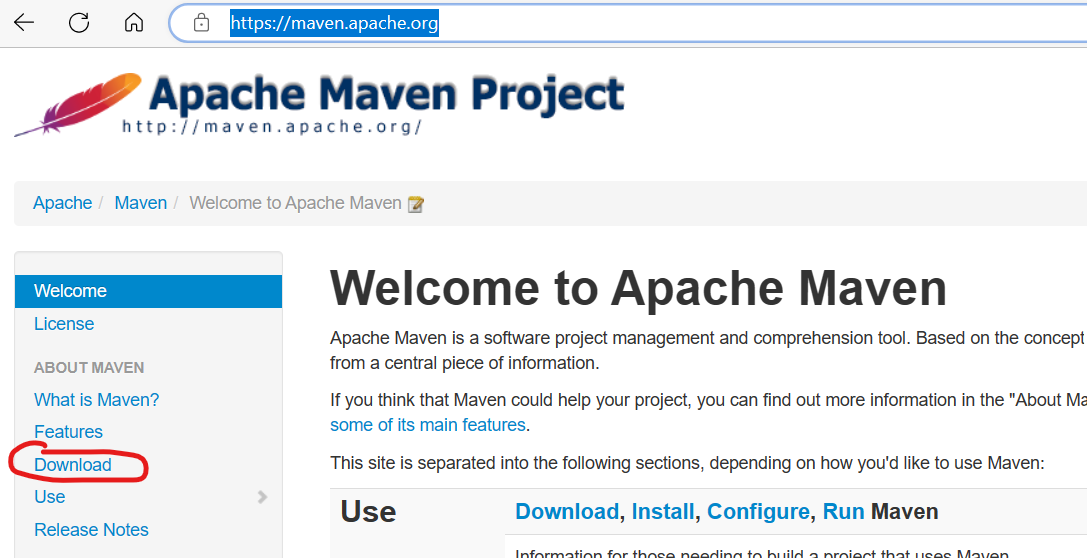Click the 'ABOUT MAVEN' sidebar header

[x=89, y=367]
